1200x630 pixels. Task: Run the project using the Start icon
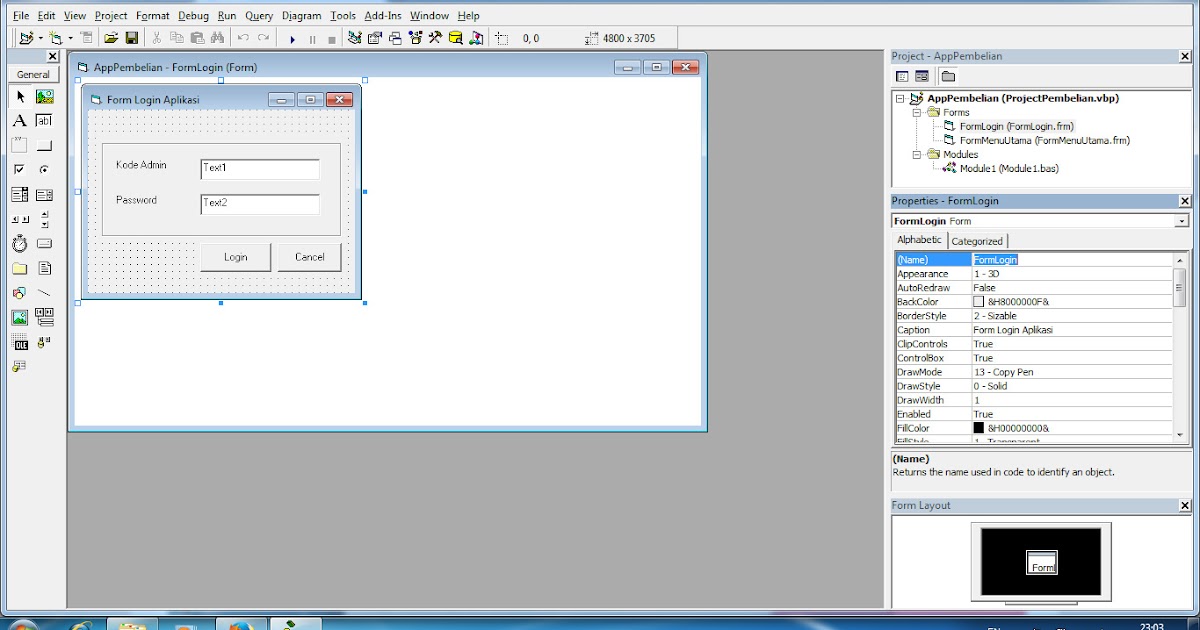coord(293,37)
